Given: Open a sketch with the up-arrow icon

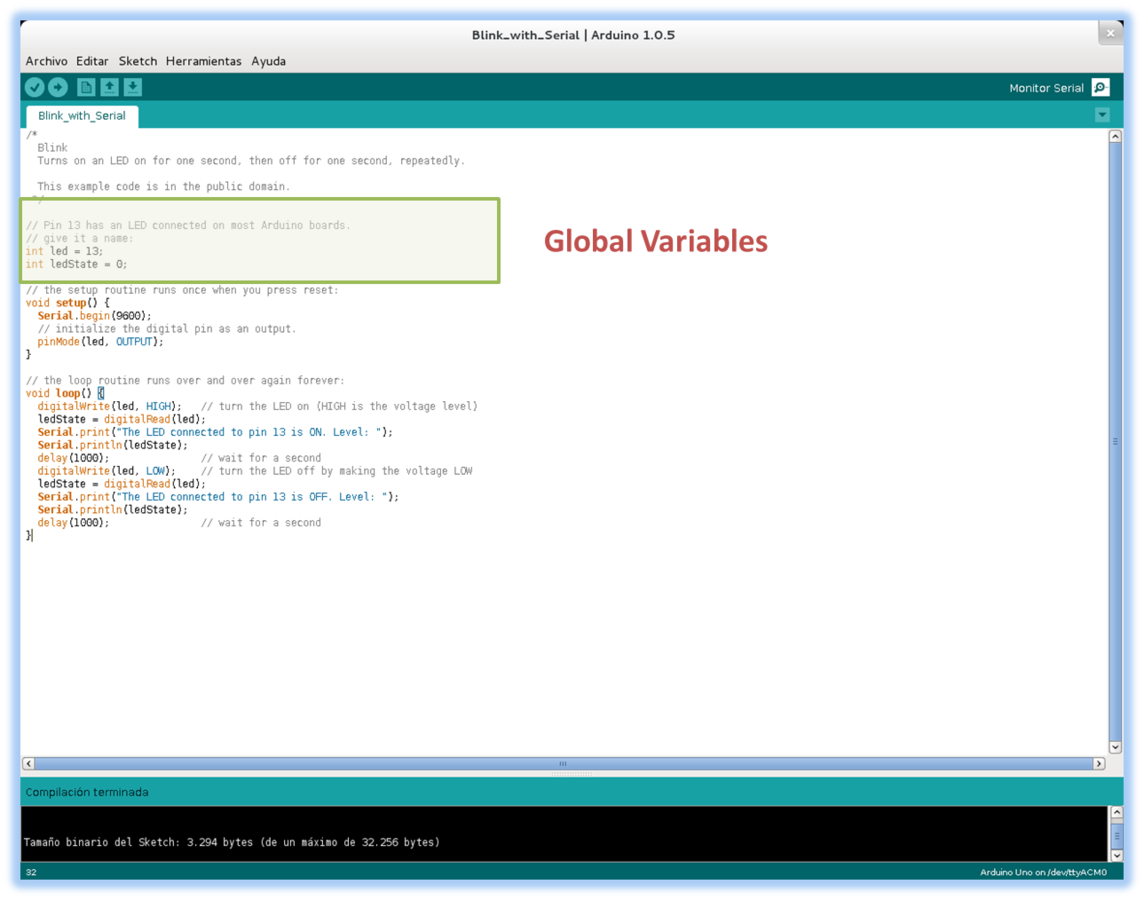Looking at the screenshot, I should click(109, 88).
